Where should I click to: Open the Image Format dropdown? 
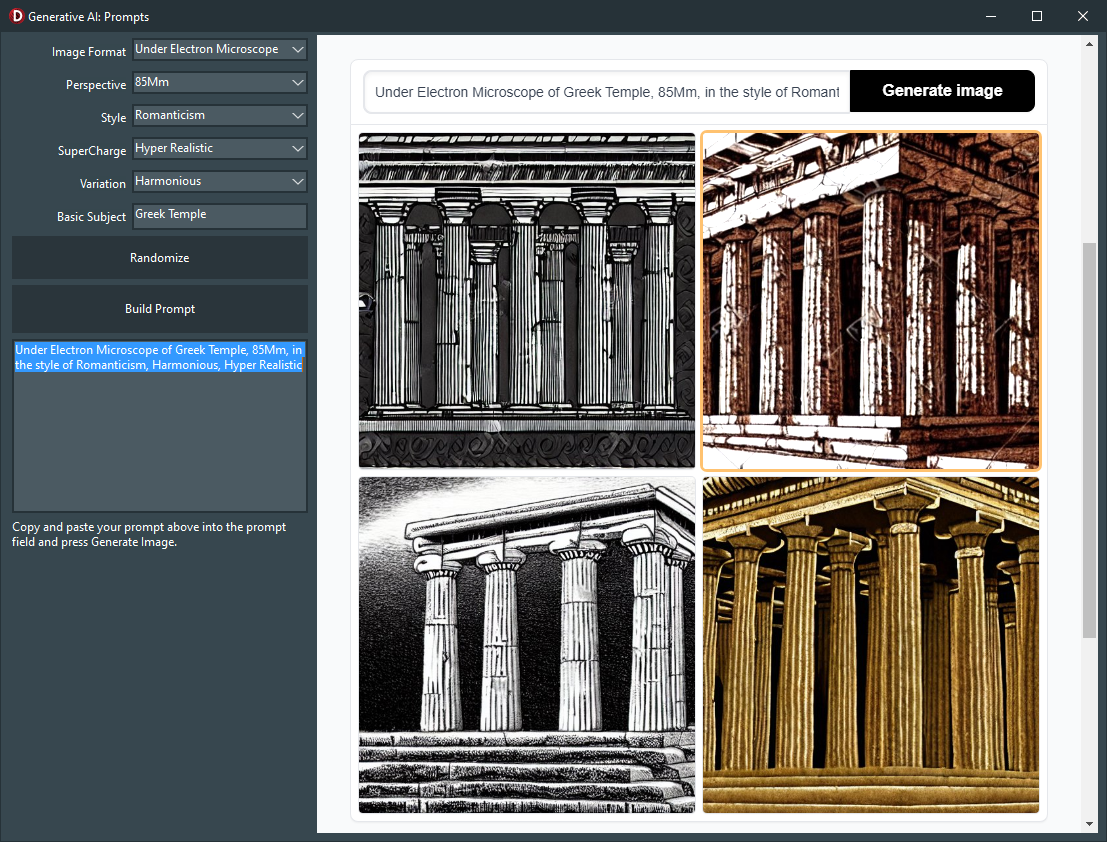tap(220, 50)
